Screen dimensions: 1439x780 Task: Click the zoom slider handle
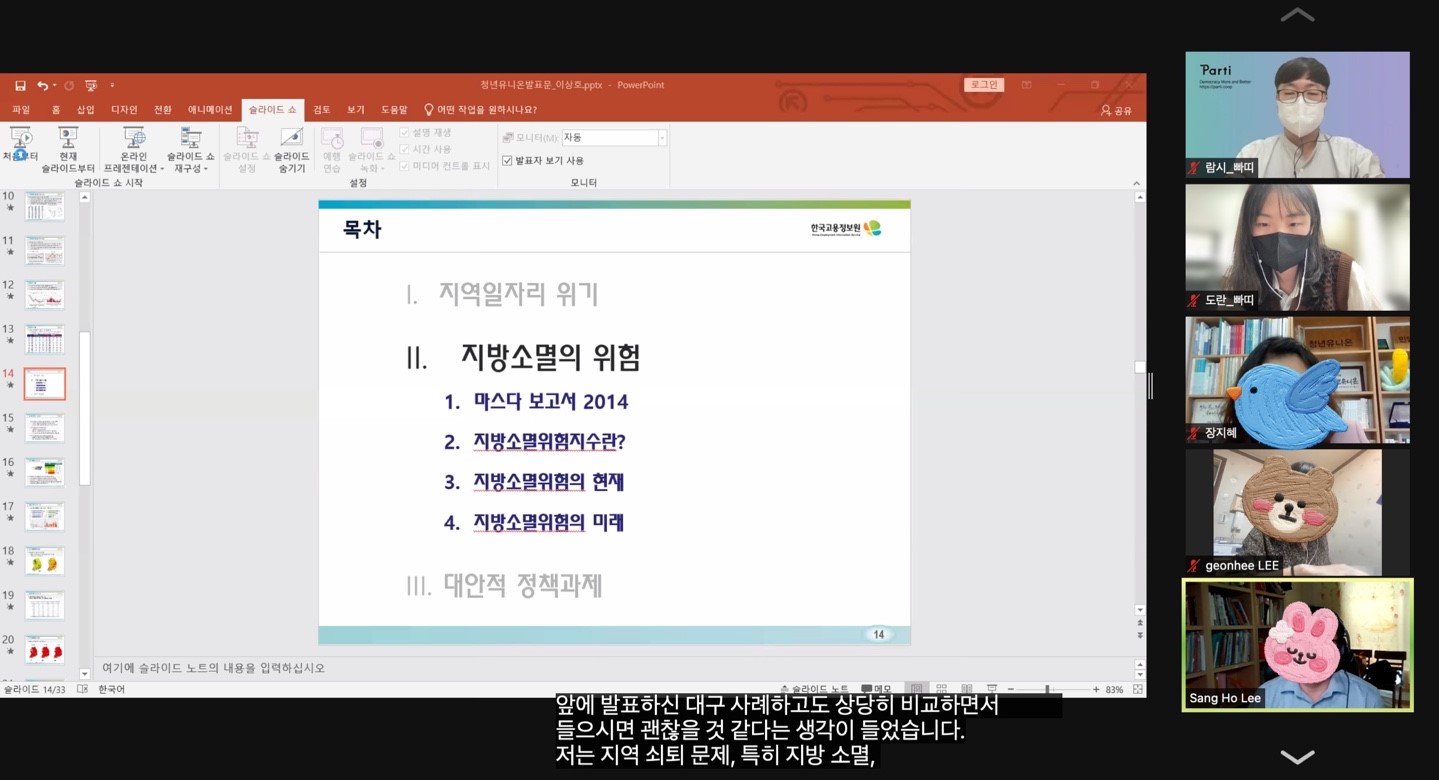pyautogui.click(x=1047, y=689)
